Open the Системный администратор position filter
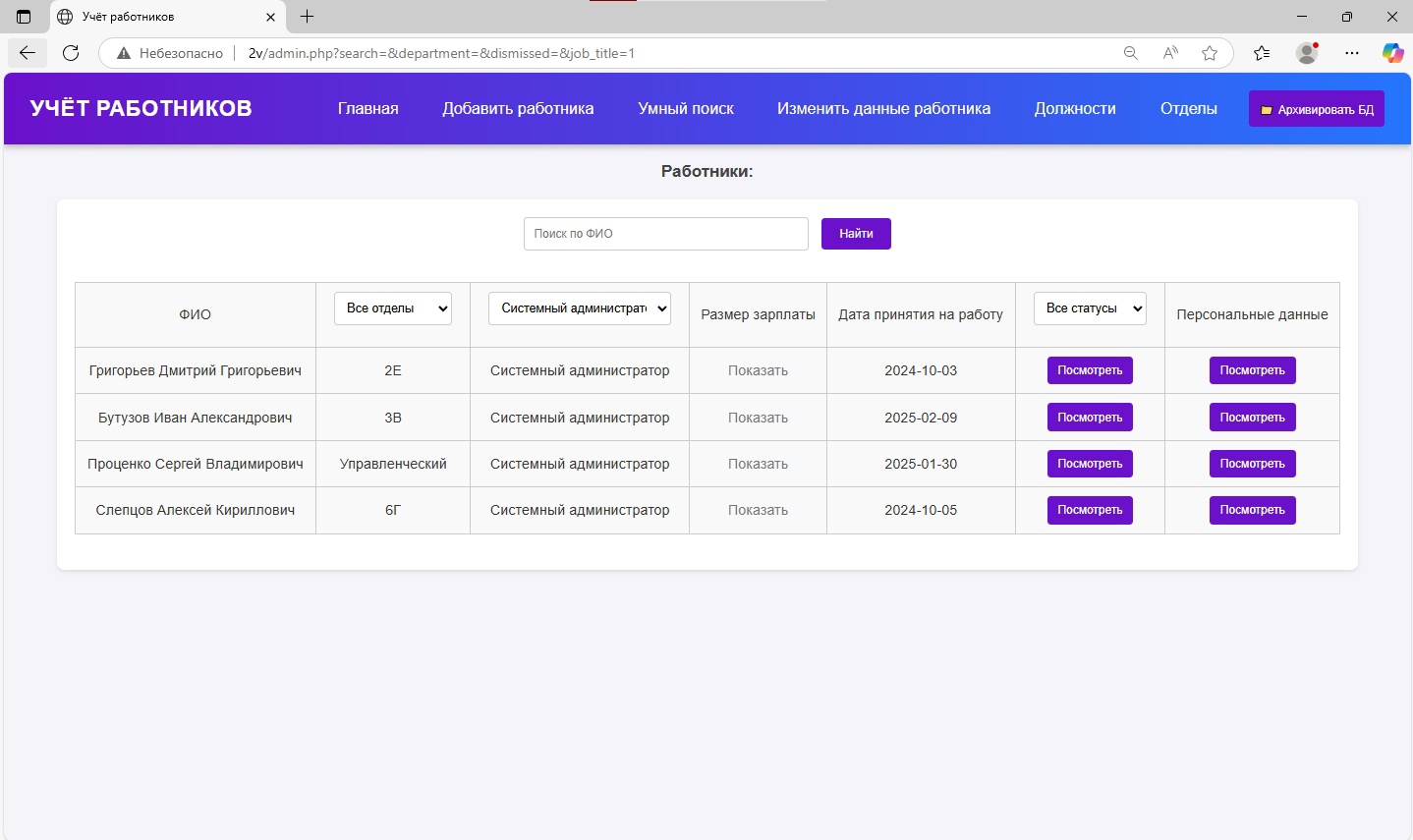Image resolution: width=1413 pixels, height=840 pixels. tap(580, 308)
